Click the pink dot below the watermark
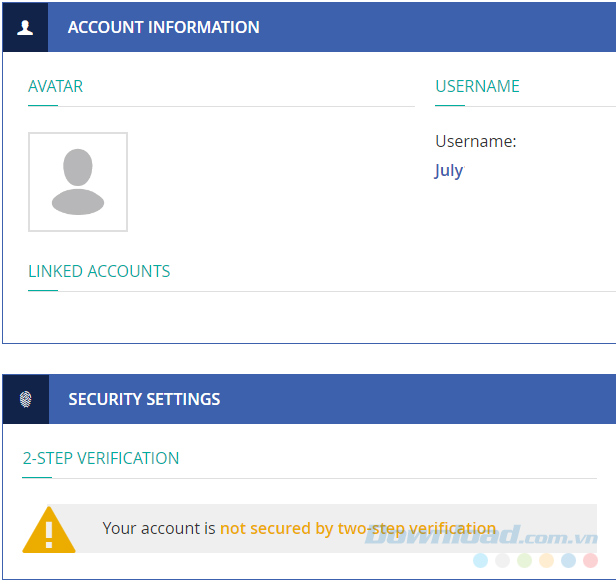Image resolution: width=616 pixels, height=586 pixels. [591, 561]
